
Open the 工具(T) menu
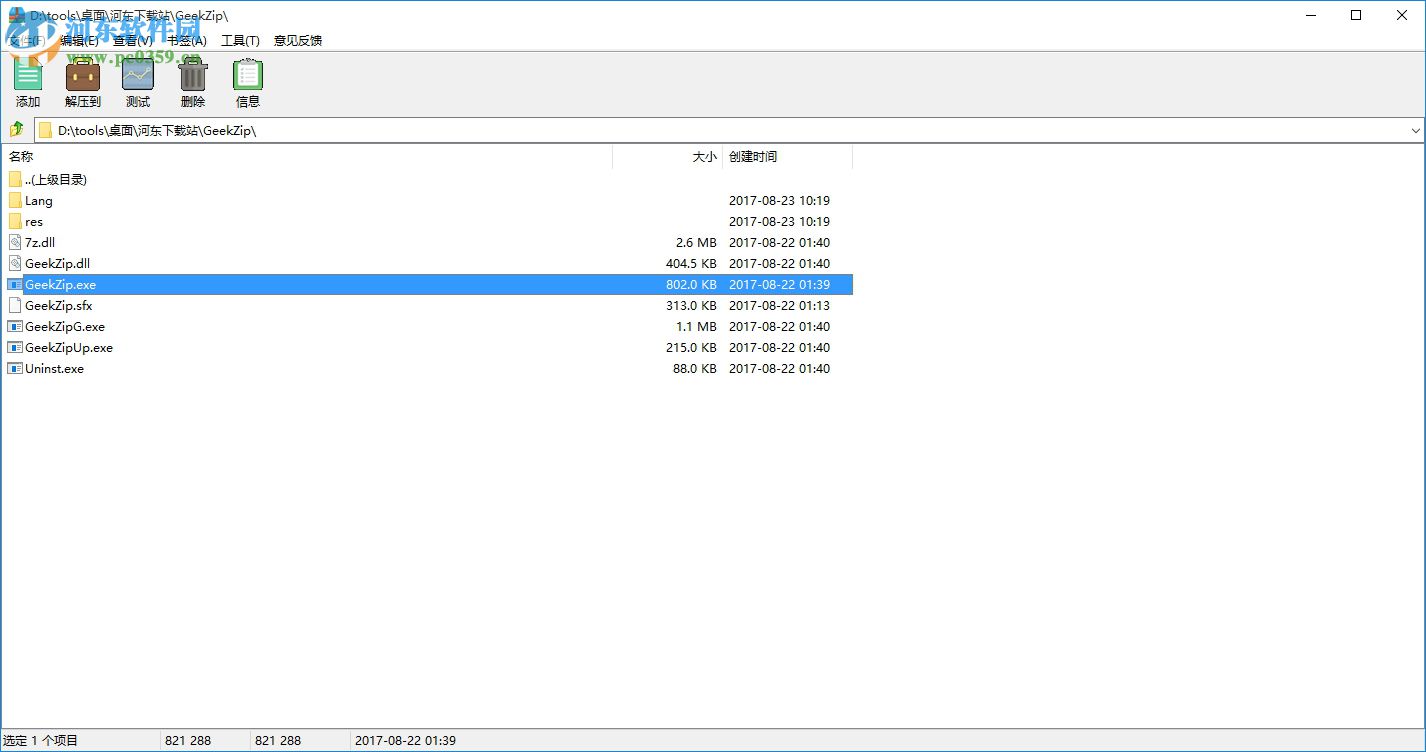coord(239,40)
